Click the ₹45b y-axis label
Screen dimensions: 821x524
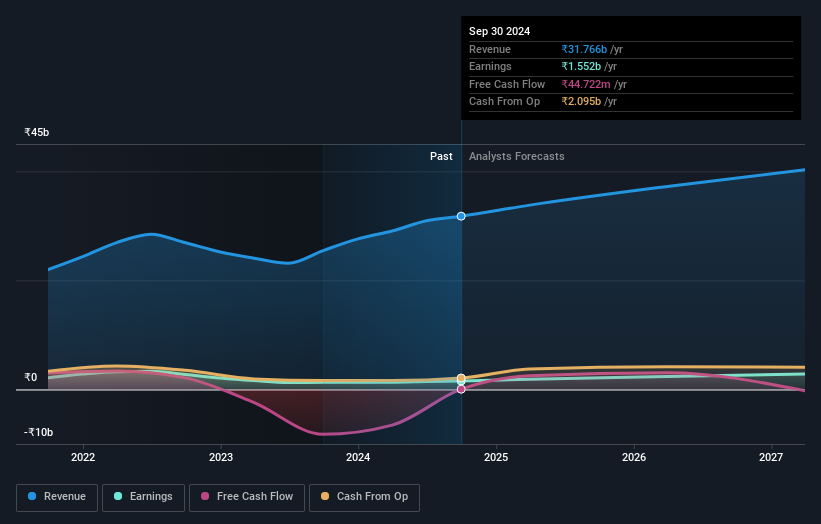point(37,132)
